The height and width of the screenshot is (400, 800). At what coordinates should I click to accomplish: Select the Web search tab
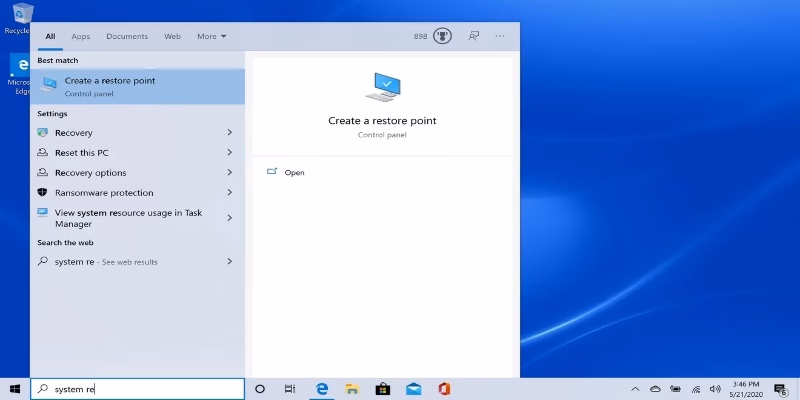tap(172, 36)
